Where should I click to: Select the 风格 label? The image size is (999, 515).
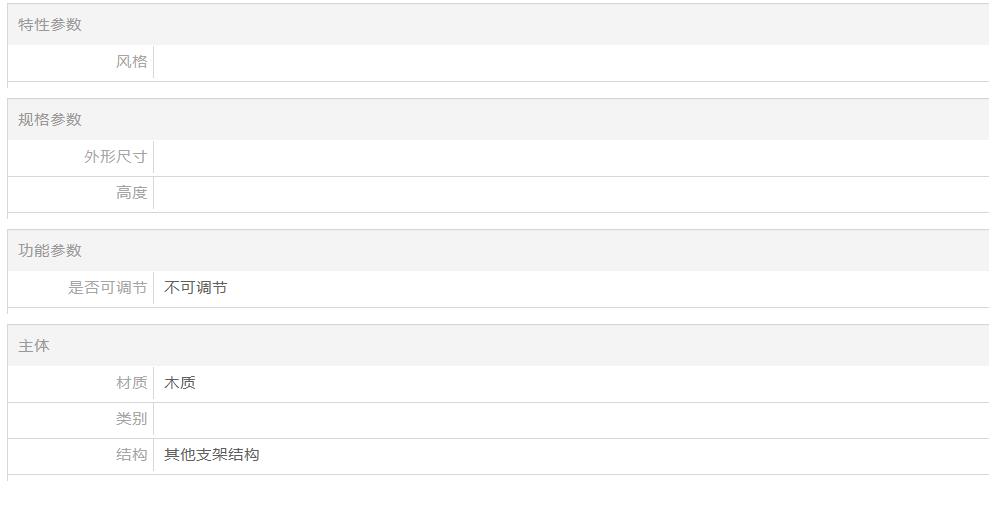tap(131, 62)
